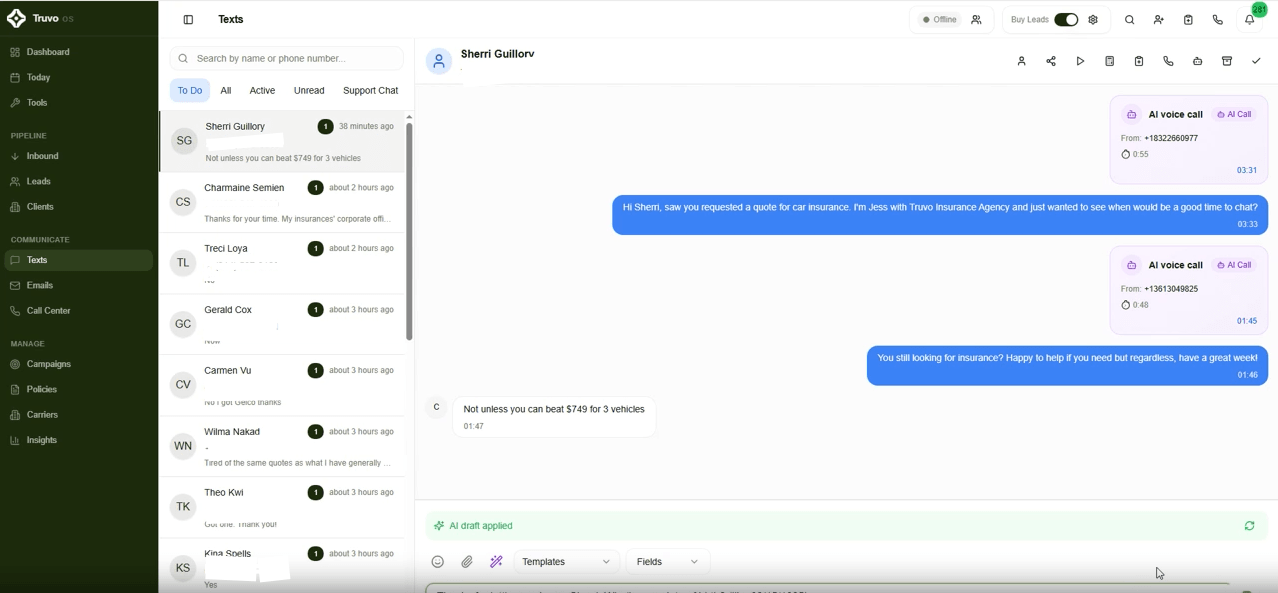View contact profile icon in conversation header
The width and height of the screenshot is (1278, 593).
pyautogui.click(x=1021, y=61)
